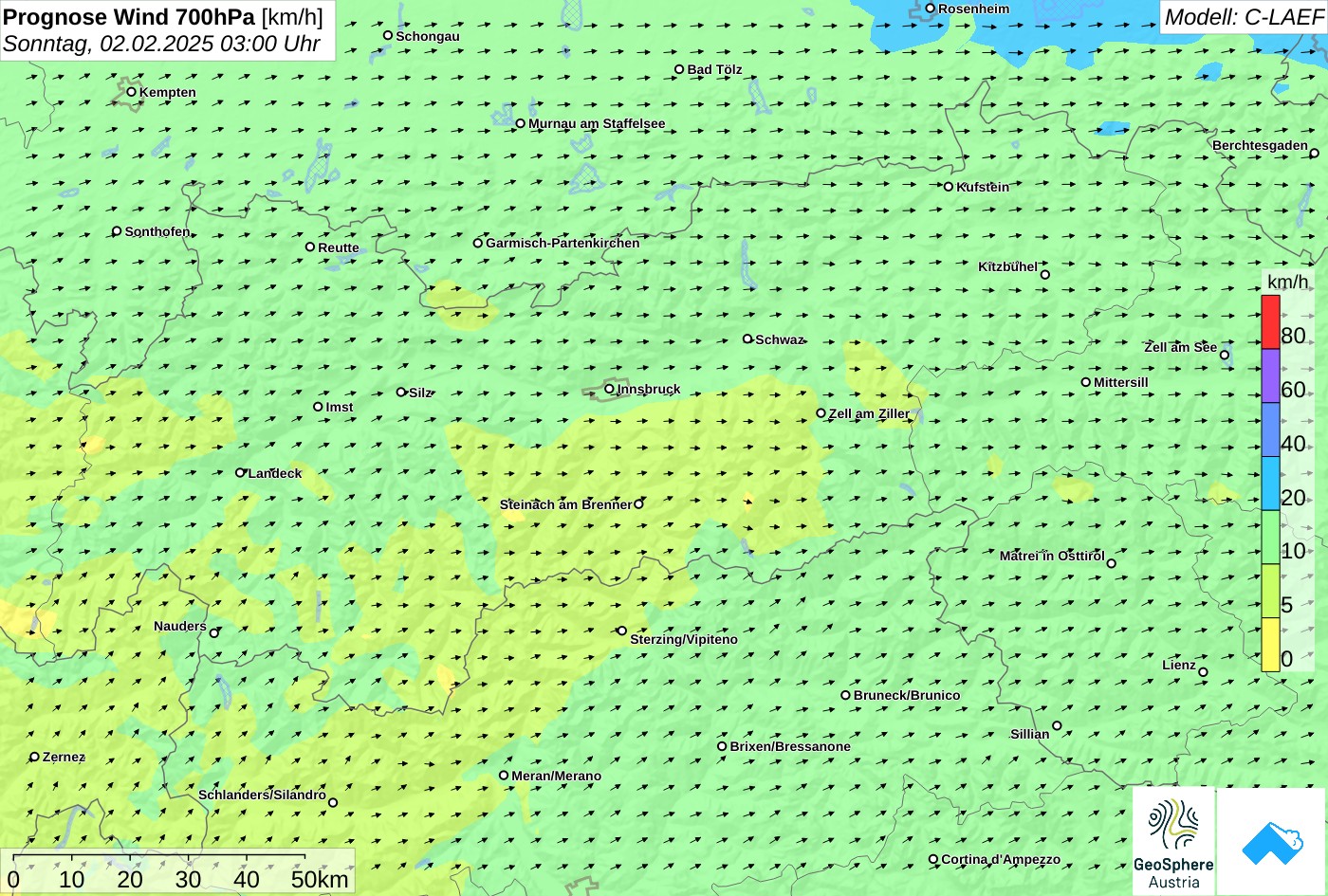Click the Nauders location marker
This screenshot has width=1328, height=896.
click(214, 633)
